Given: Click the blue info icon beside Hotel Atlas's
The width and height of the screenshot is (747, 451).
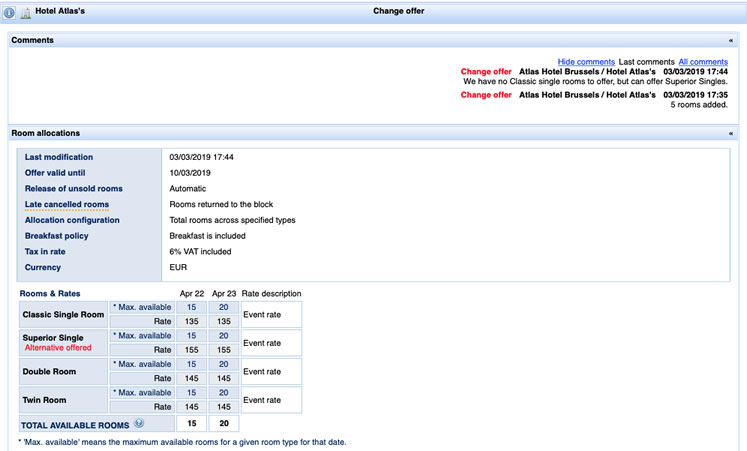Looking at the screenshot, I should tap(10, 13).
